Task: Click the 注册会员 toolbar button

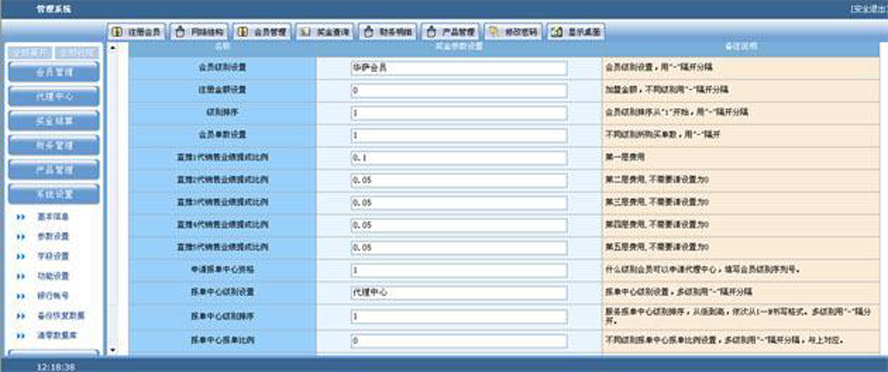Action: (137, 32)
